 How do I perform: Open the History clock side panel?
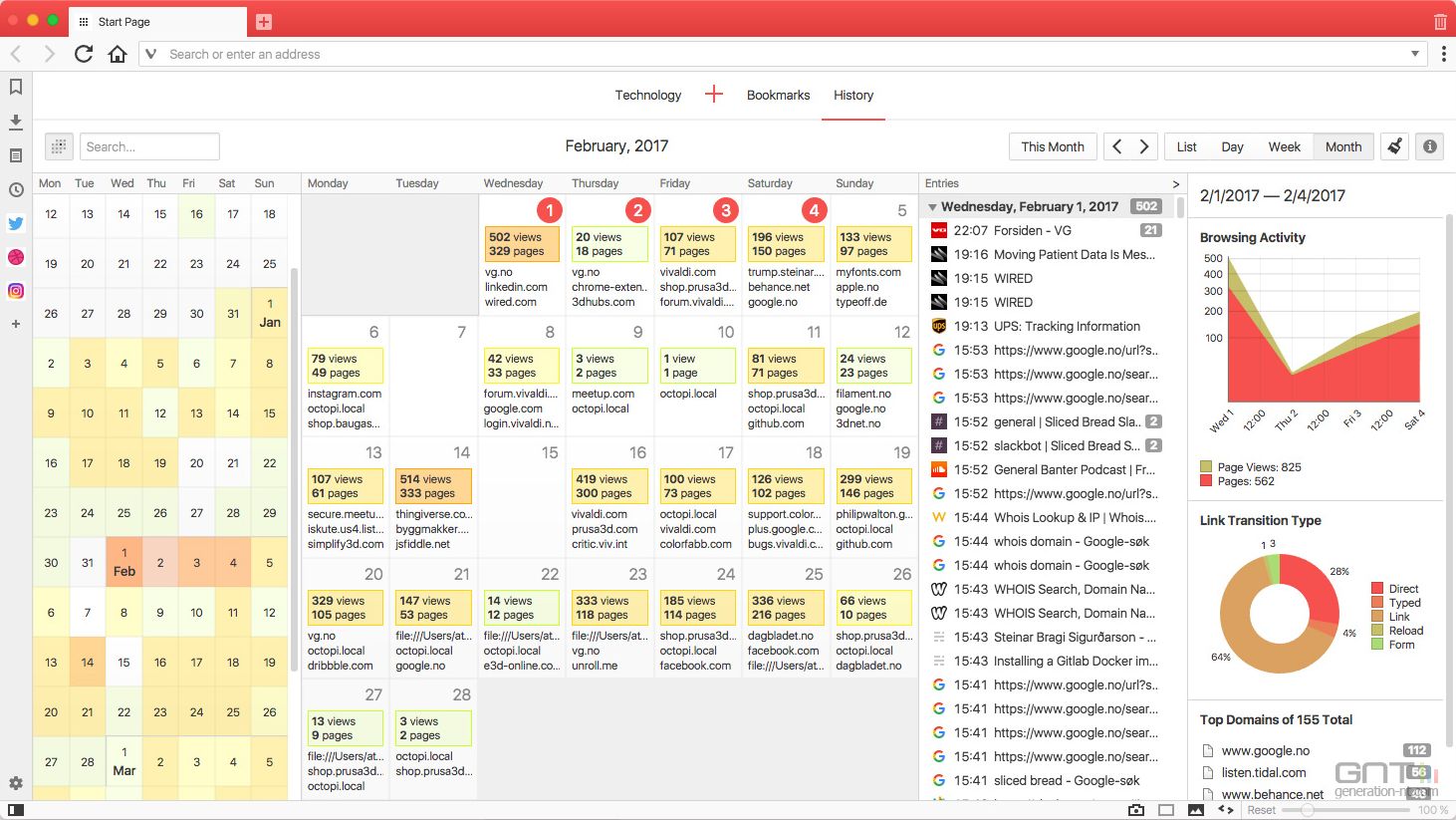click(x=16, y=189)
